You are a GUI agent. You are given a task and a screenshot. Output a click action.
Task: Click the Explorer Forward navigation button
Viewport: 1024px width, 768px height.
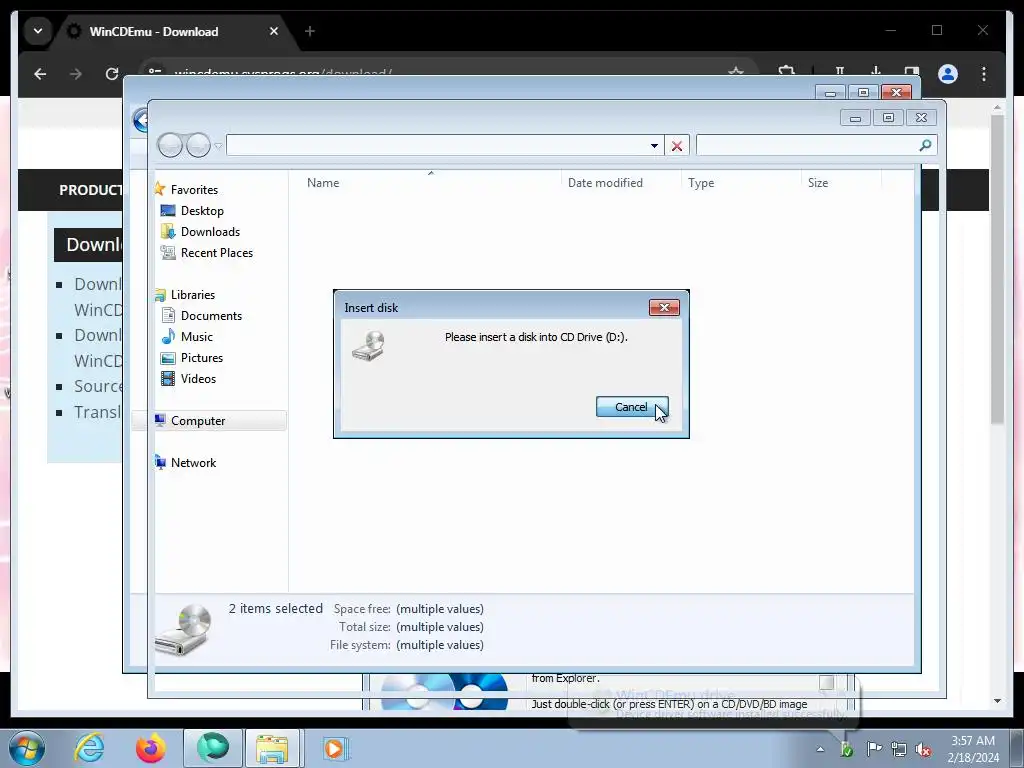[x=199, y=145]
